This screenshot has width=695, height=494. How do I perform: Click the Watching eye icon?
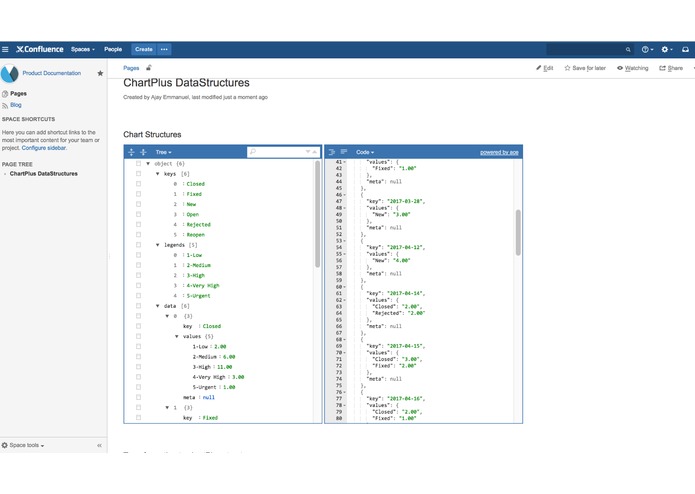pyautogui.click(x=620, y=68)
